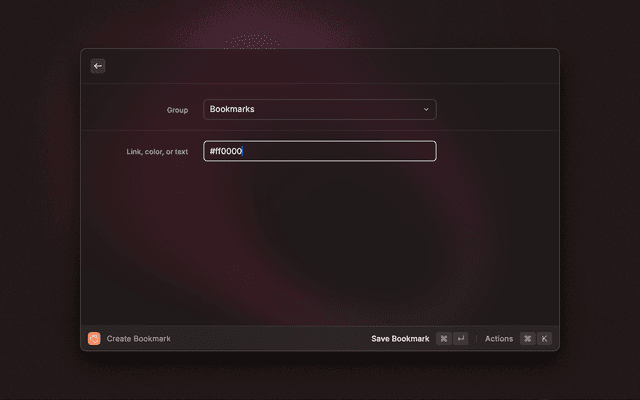Expand the Group chevron arrow
The height and width of the screenshot is (400, 640).
[x=426, y=110]
